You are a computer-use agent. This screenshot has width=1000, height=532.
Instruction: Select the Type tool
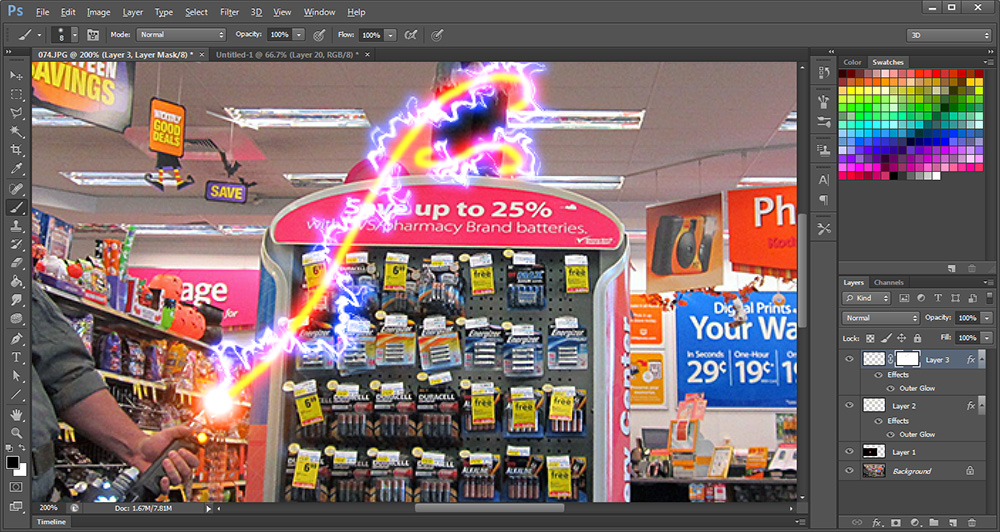pos(16,357)
